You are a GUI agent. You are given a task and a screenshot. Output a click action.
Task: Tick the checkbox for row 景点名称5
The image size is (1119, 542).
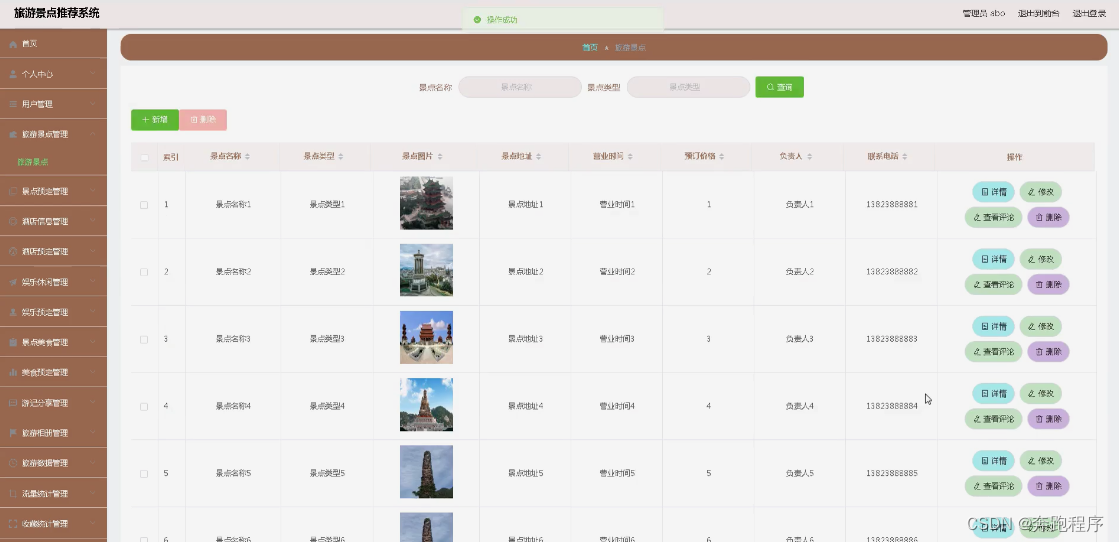click(x=144, y=473)
